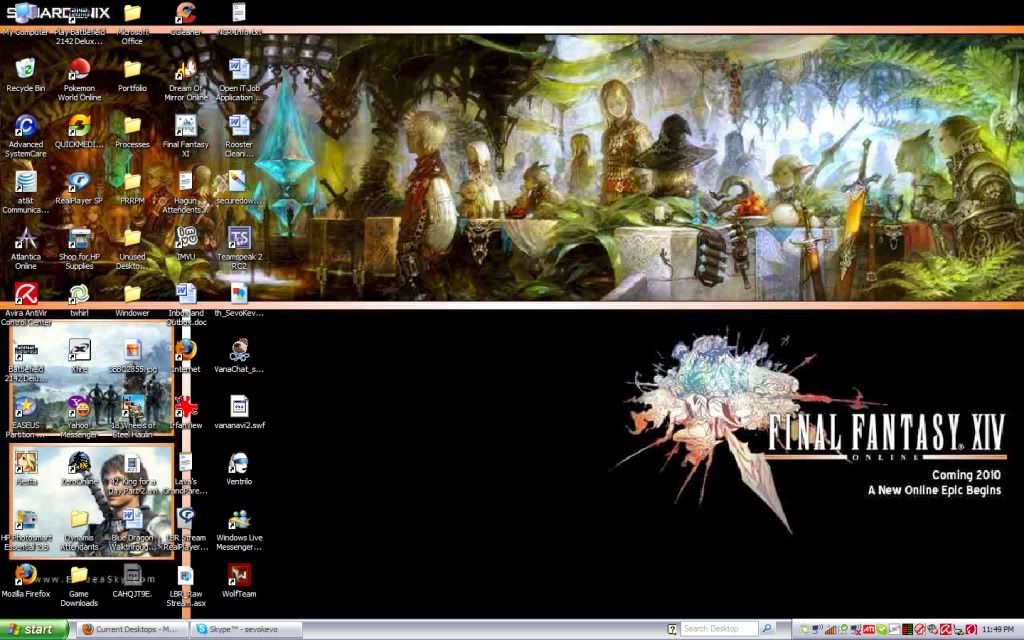
Task: Launch the Xero Online shortcut
Action: click(79, 462)
